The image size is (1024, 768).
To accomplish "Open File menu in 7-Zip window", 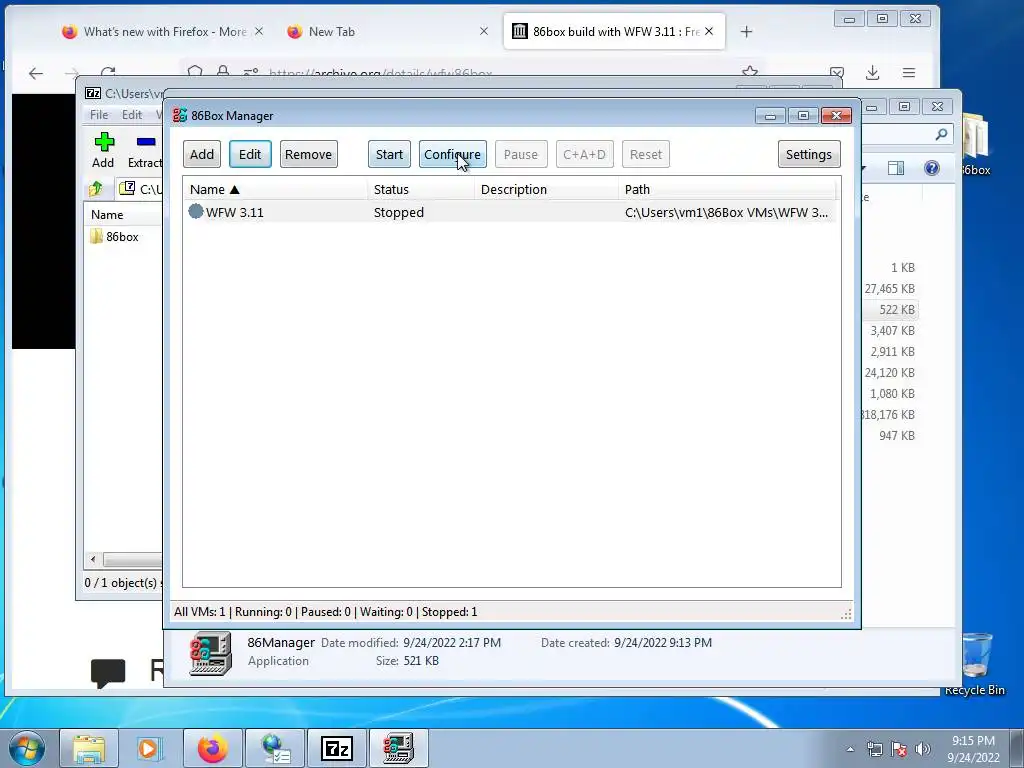I will point(99,114).
